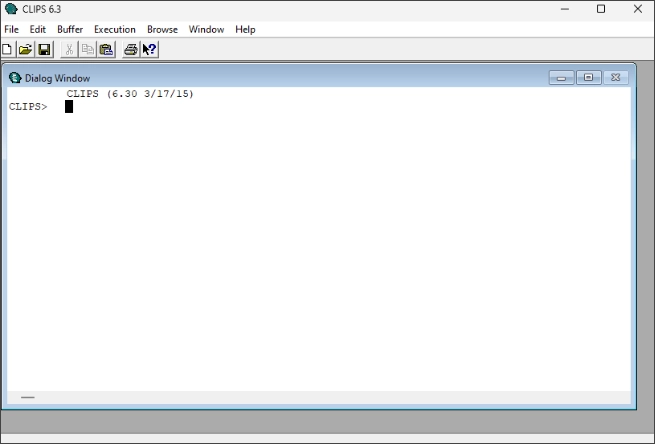Click the CLIPS application title bar icon

coord(11,9)
